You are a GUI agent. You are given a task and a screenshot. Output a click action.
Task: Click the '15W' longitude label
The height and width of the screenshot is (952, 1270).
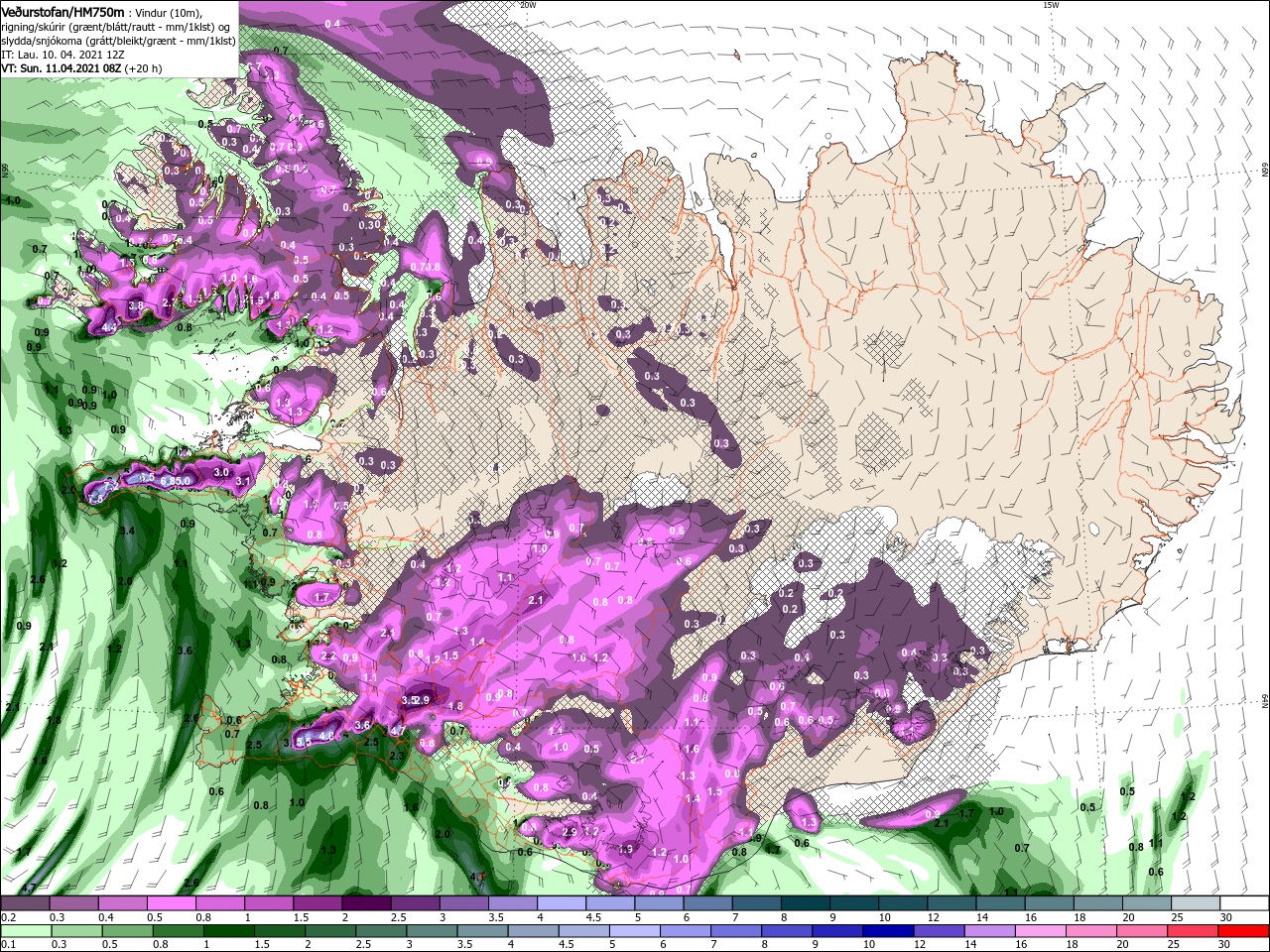[1051, 5]
